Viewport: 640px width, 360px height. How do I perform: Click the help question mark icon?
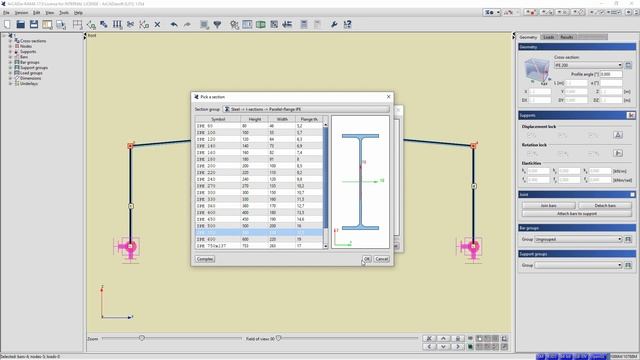[347, 24]
